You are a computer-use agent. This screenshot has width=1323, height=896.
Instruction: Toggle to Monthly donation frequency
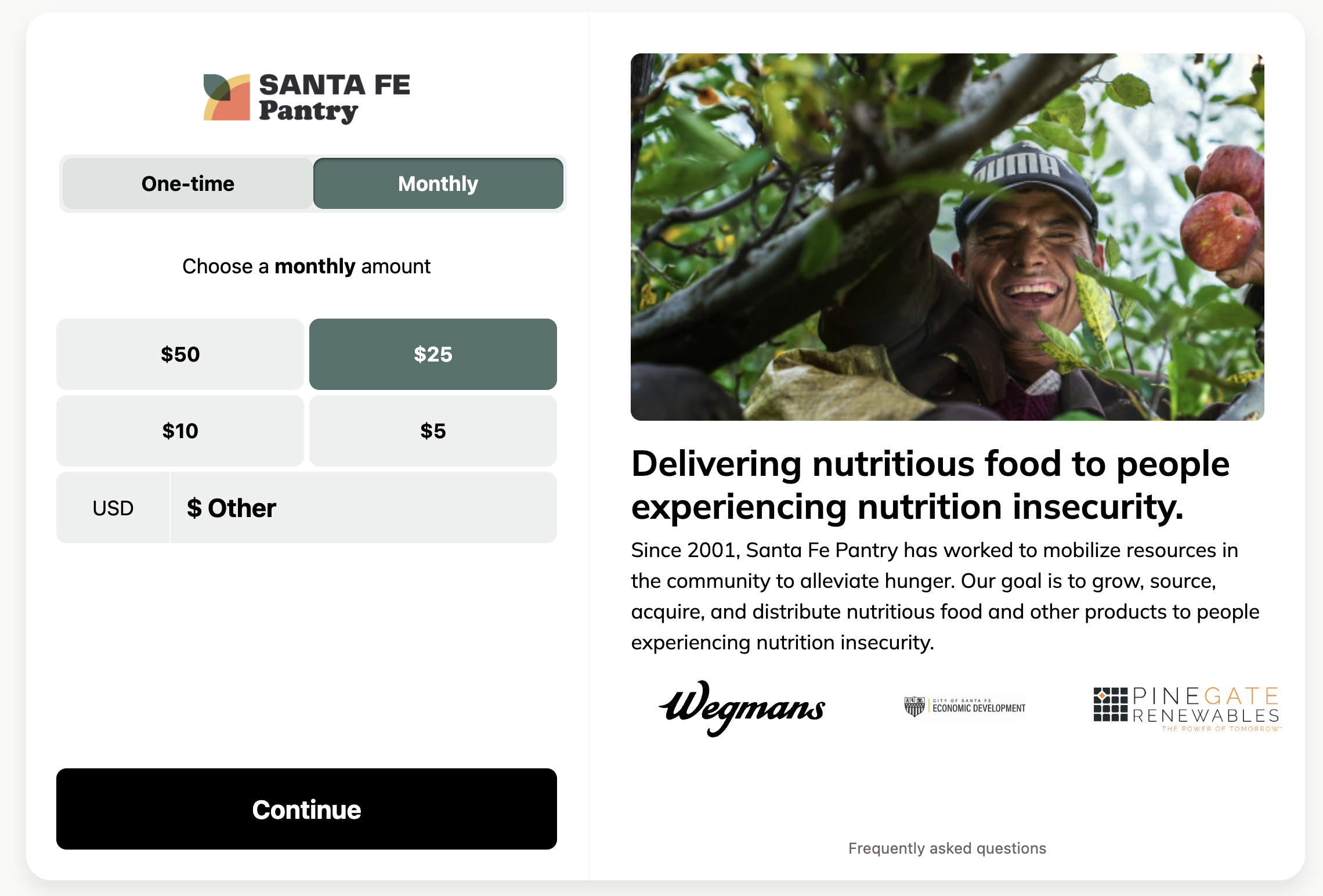tap(437, 183)
